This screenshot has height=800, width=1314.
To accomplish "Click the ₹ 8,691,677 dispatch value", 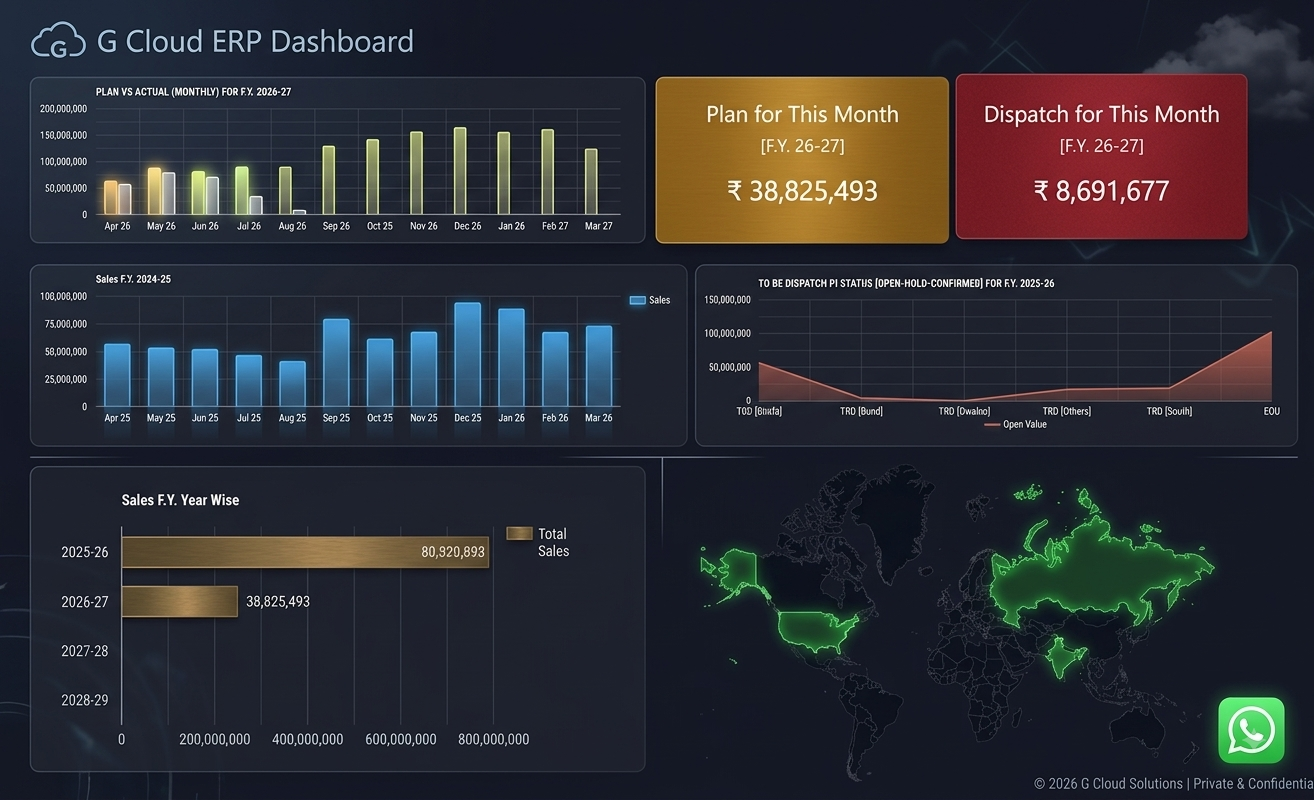I will [x=1101, y=190].
